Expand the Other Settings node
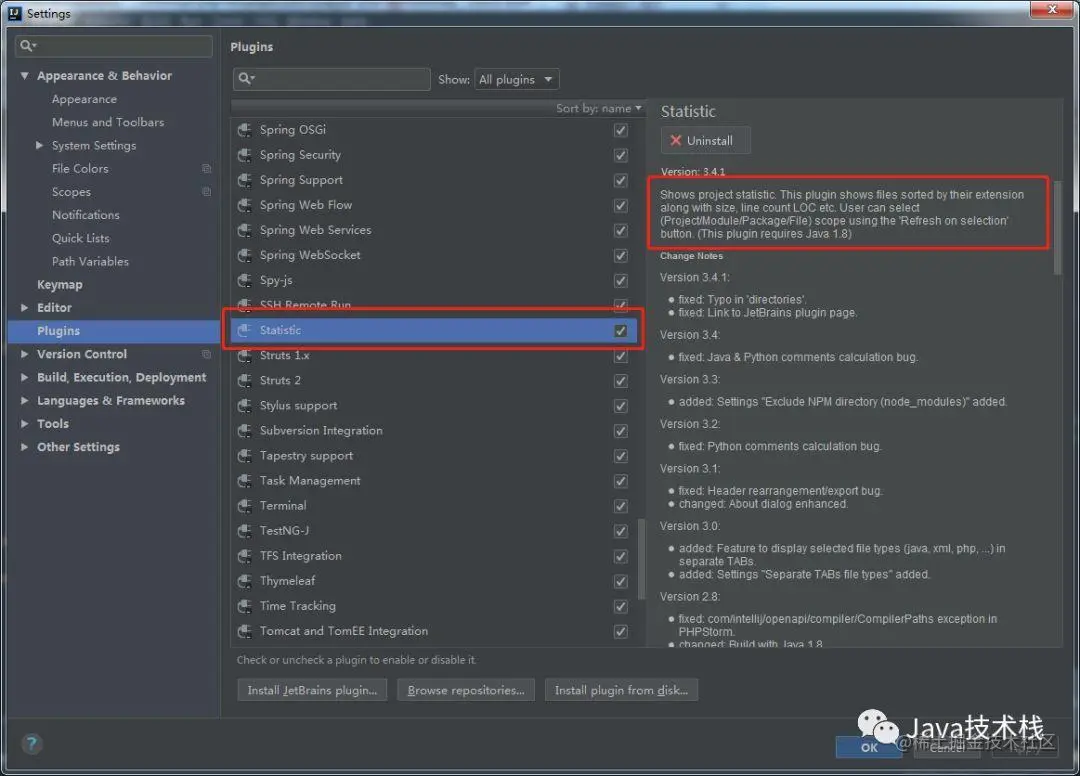Image resolution: width=1080 pixels, height=776 pixels. pyautogui.click(x=25, y=447)
